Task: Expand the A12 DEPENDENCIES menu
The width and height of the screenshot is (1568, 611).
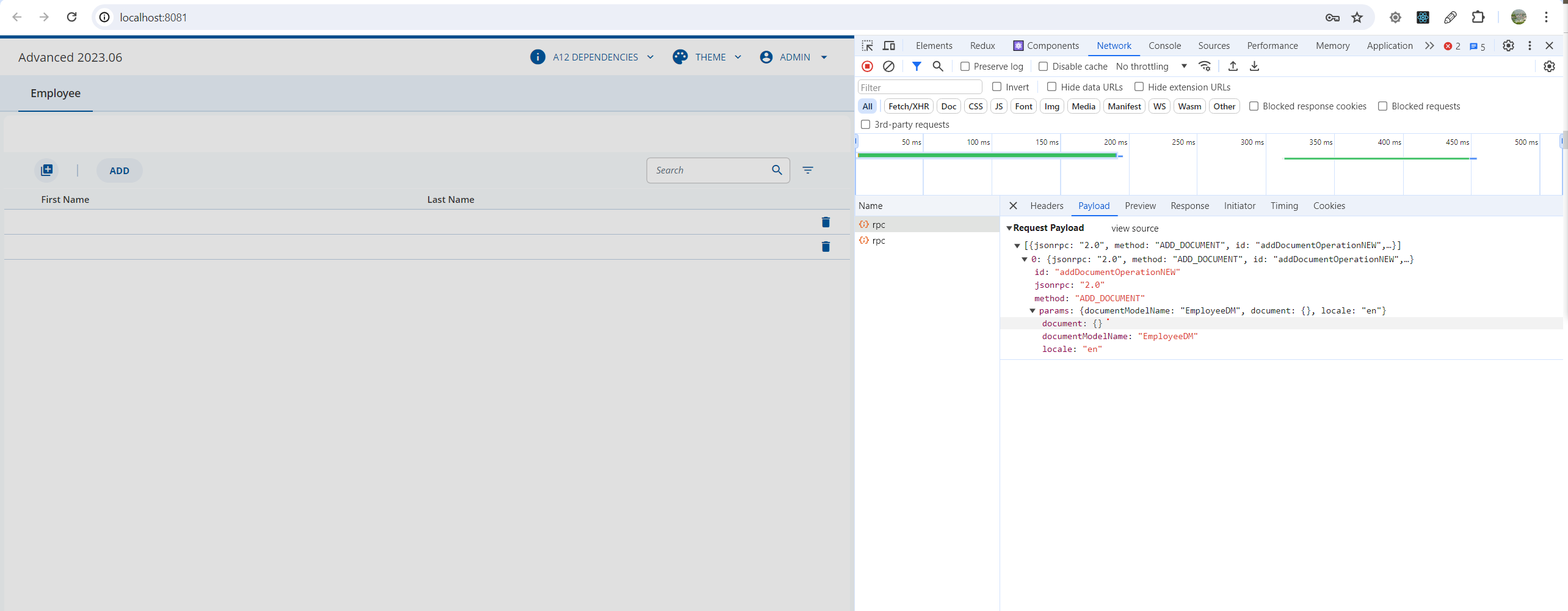Action: point(592,57)
